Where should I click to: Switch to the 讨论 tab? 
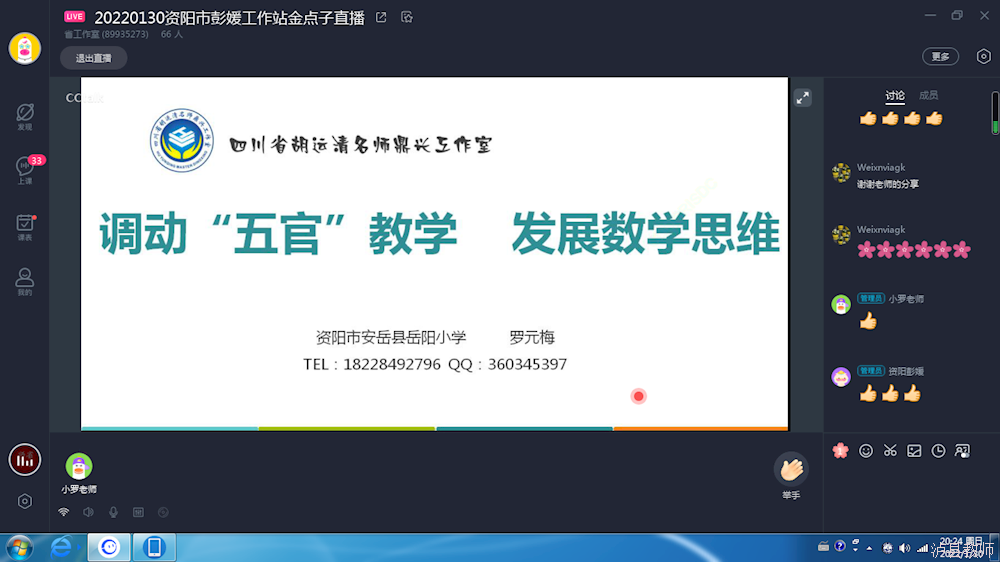coord(895,96)
